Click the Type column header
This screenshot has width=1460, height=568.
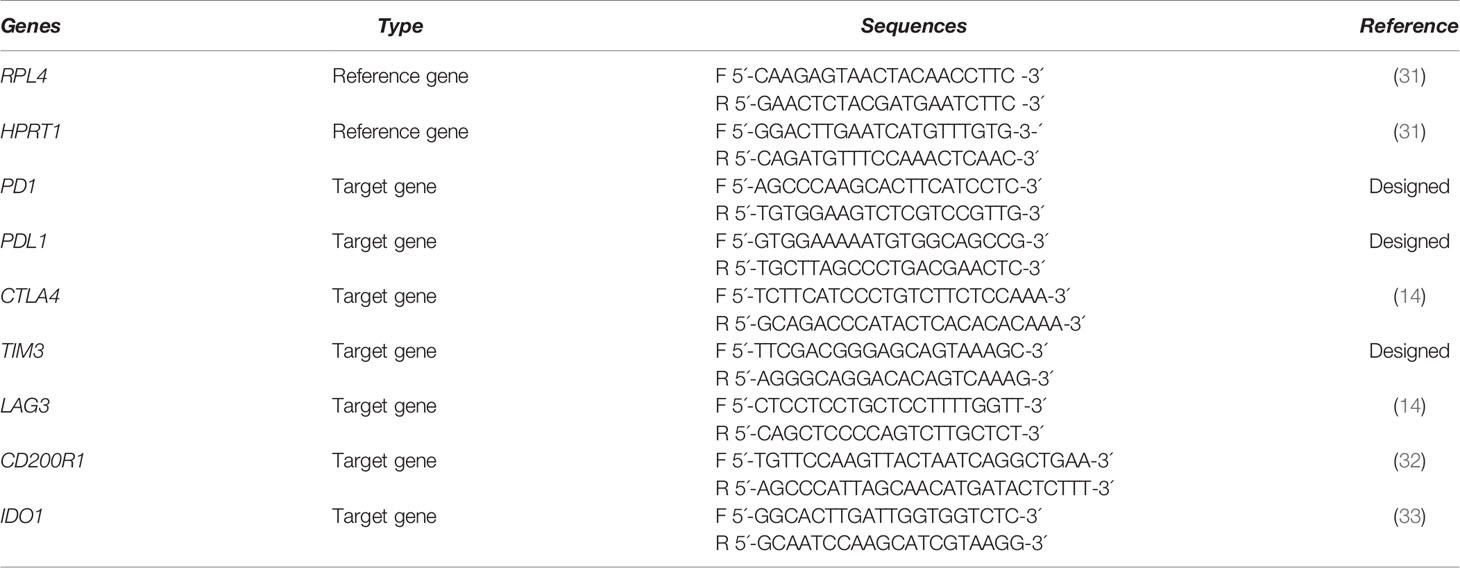point(397,27)
